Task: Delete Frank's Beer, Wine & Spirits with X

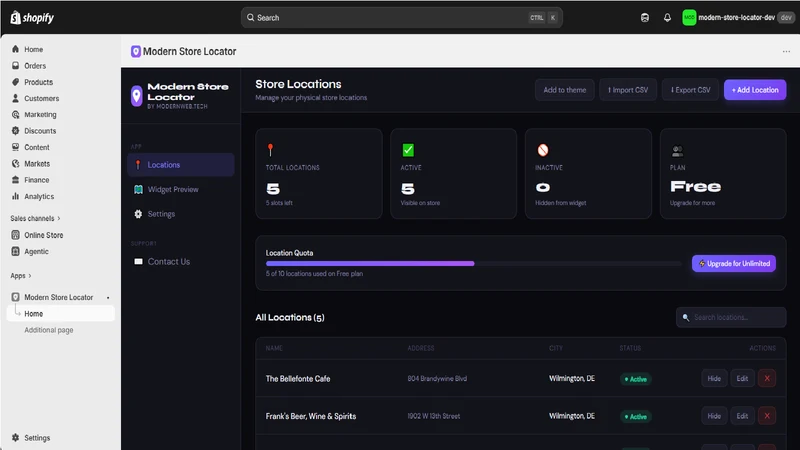Action: (x=767, y=416)
